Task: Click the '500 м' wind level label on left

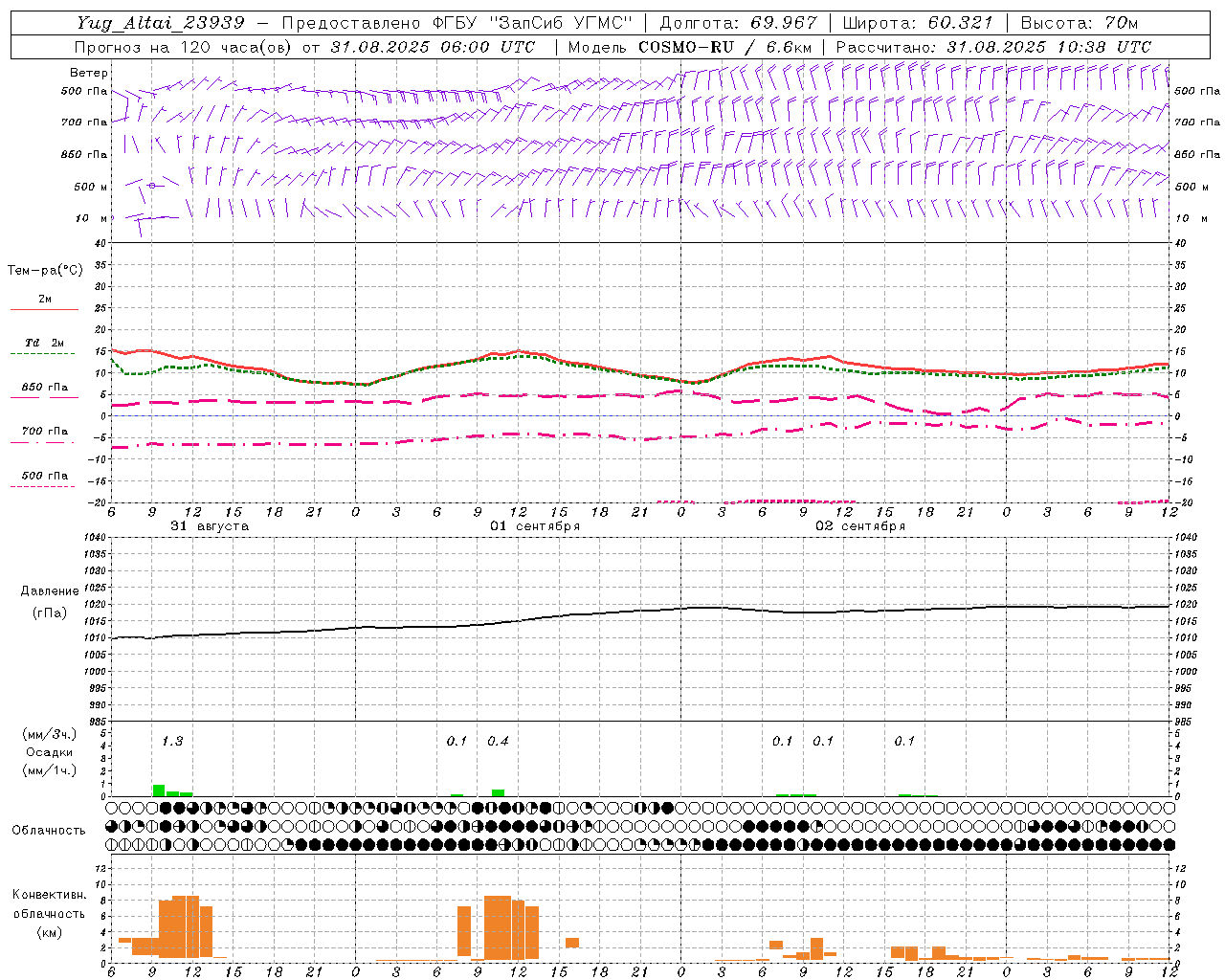Action: [91, 187]
